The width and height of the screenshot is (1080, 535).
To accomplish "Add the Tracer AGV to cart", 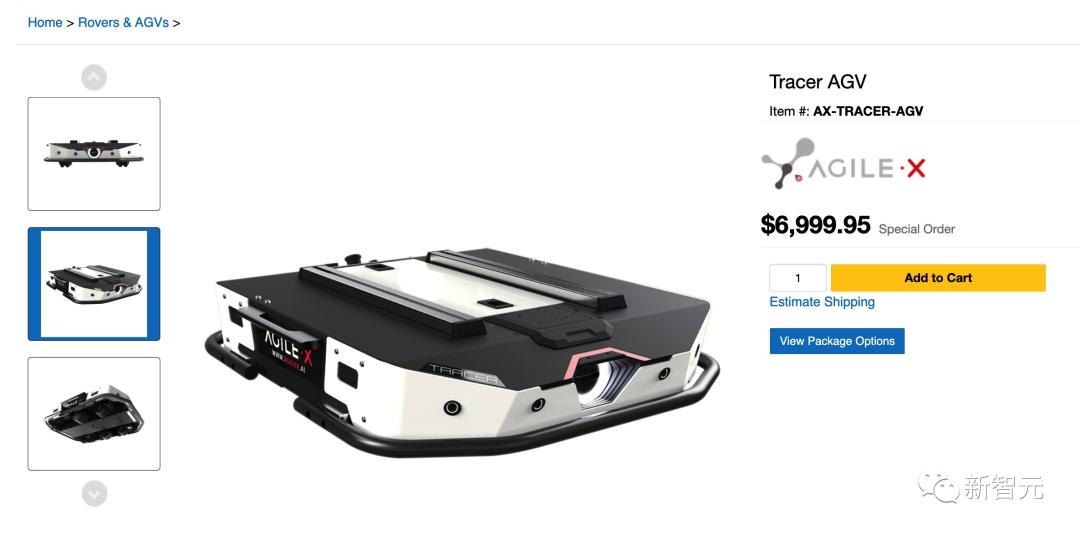I will click(938, 278).
